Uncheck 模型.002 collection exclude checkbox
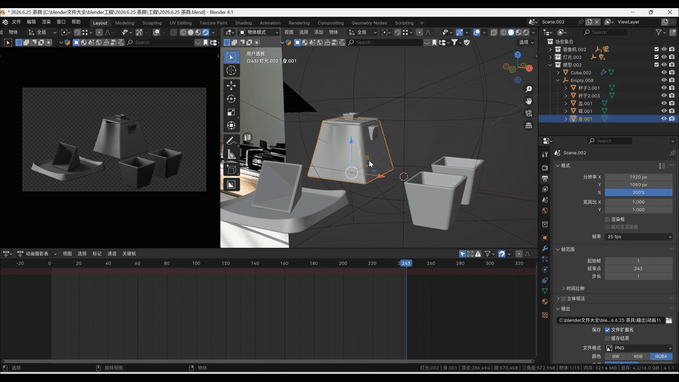Screen dimensions: 679x382 (x=656, y=65)
